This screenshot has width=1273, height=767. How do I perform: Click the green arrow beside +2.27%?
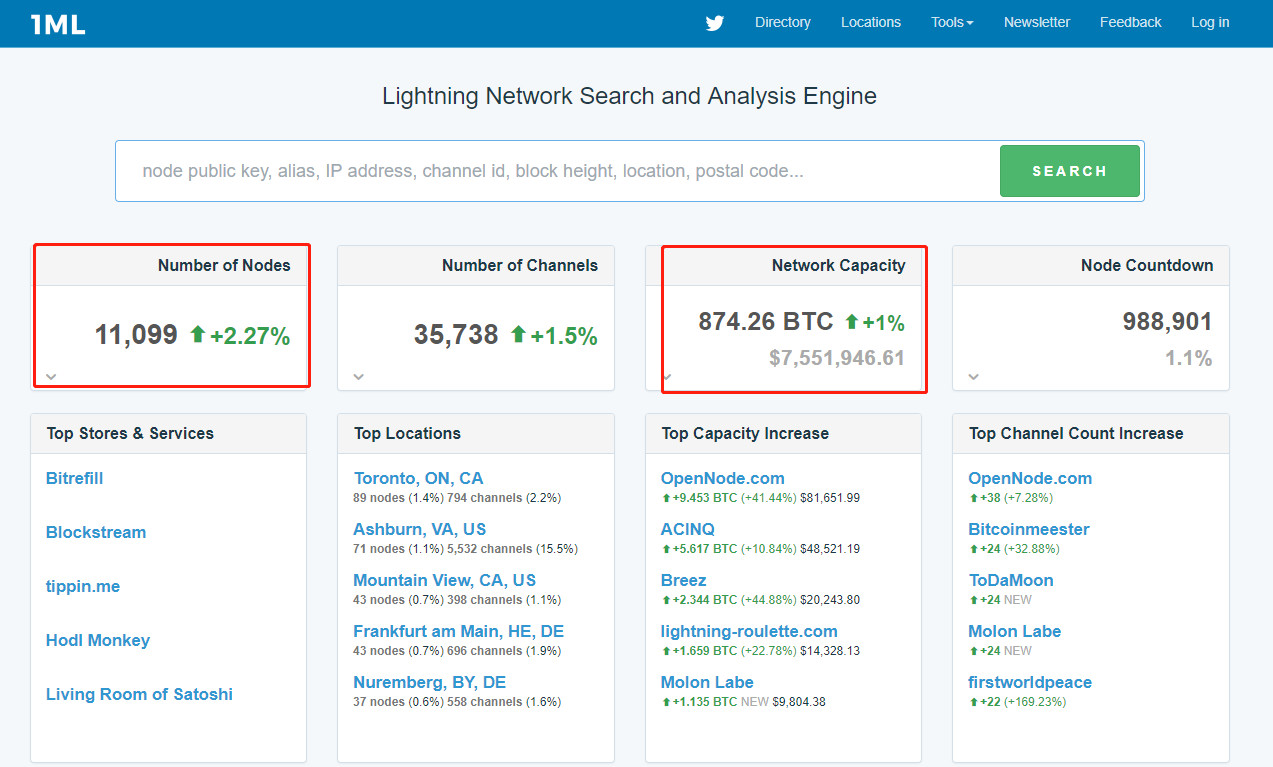pyautogui.click(x=197, y=334)
